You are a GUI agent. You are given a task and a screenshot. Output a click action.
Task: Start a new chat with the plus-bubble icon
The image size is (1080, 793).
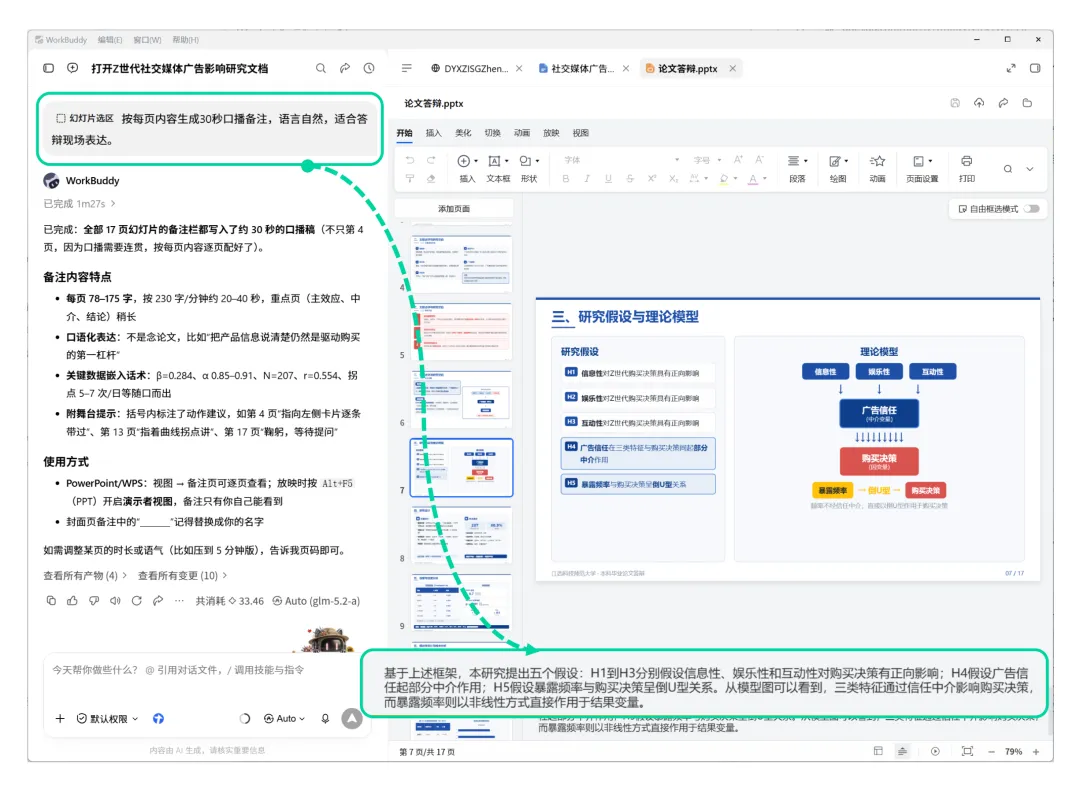(x=72, y=68)
